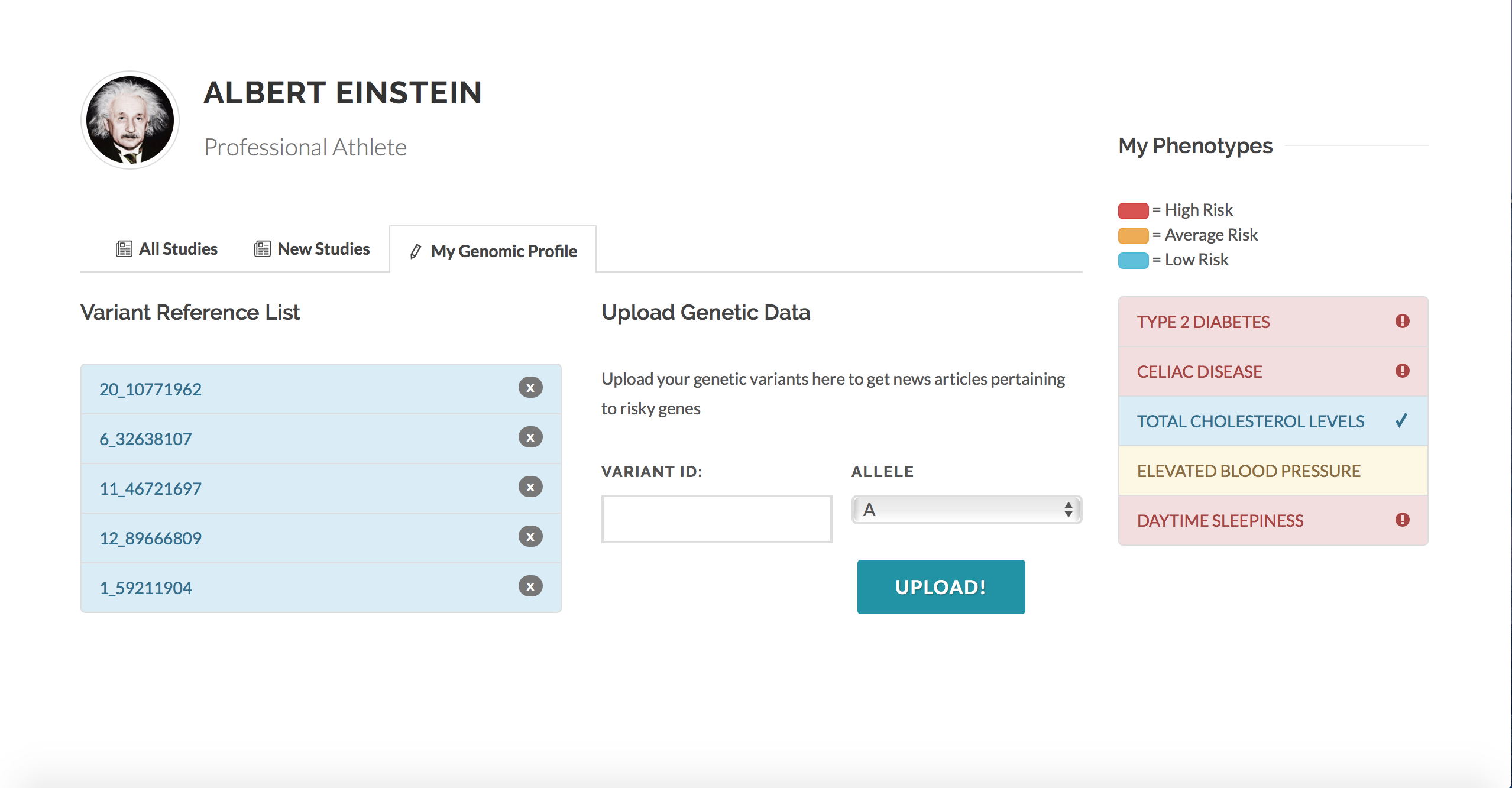
Task: Open the New Studies tab
Action: pos(312,249)
